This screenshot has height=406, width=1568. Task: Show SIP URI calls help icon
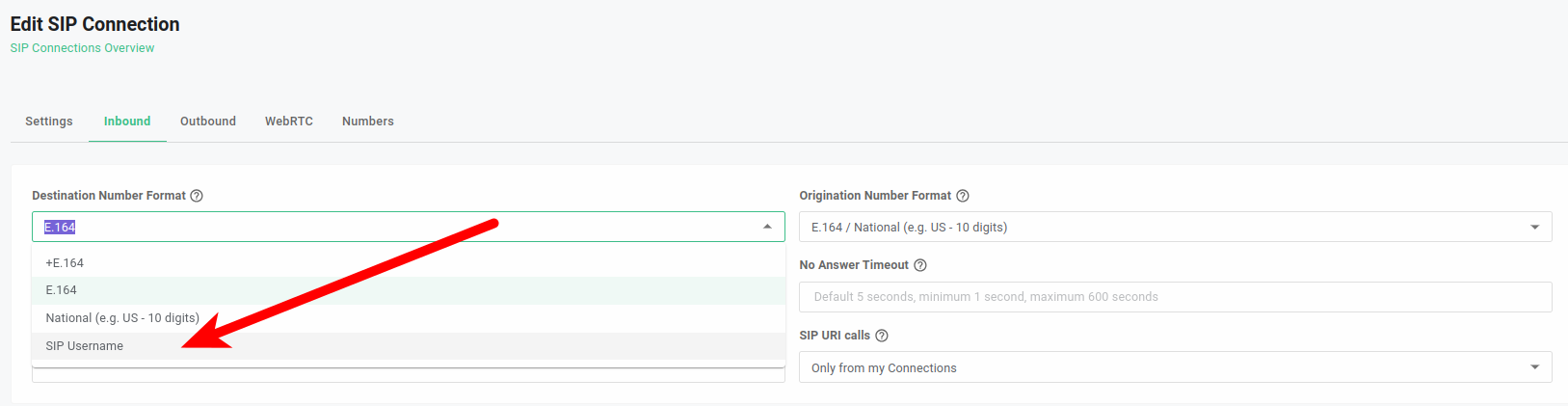click(x=882, y=336)
